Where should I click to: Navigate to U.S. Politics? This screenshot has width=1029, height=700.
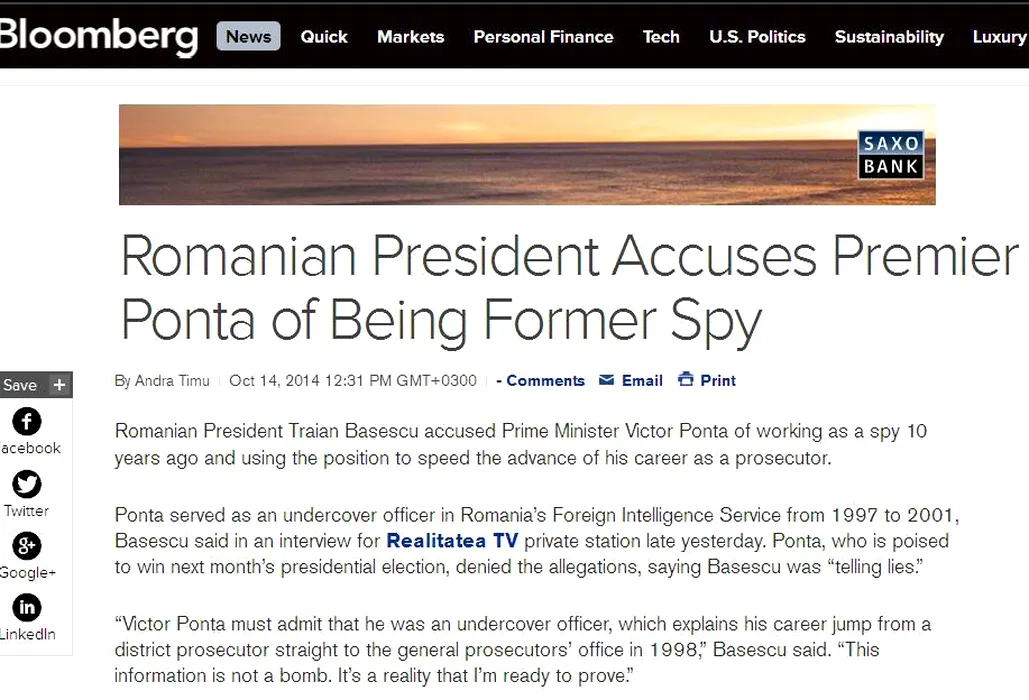(x=757, y=37)
